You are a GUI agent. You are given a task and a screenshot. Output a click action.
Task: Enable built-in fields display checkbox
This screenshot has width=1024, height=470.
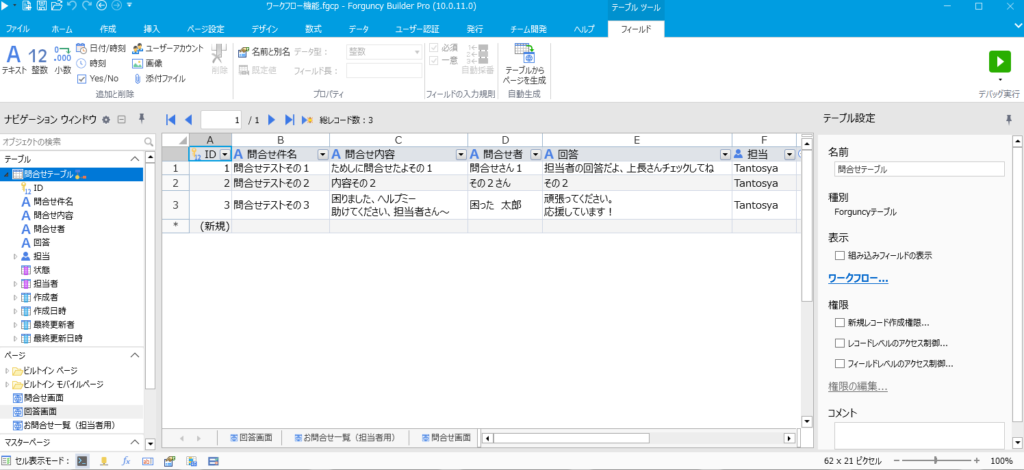[x=840, y=256]
